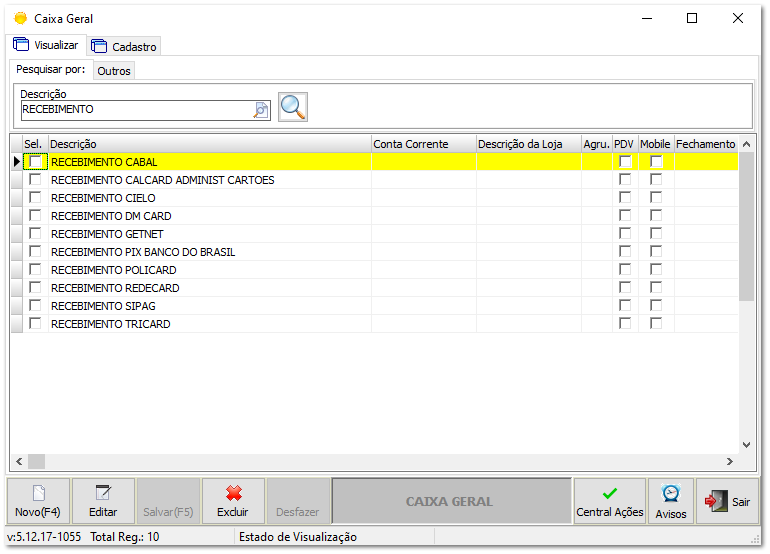Switch to the Cadastro tab
The height and width of the screenshot is (554, 770).
[124, 47]
